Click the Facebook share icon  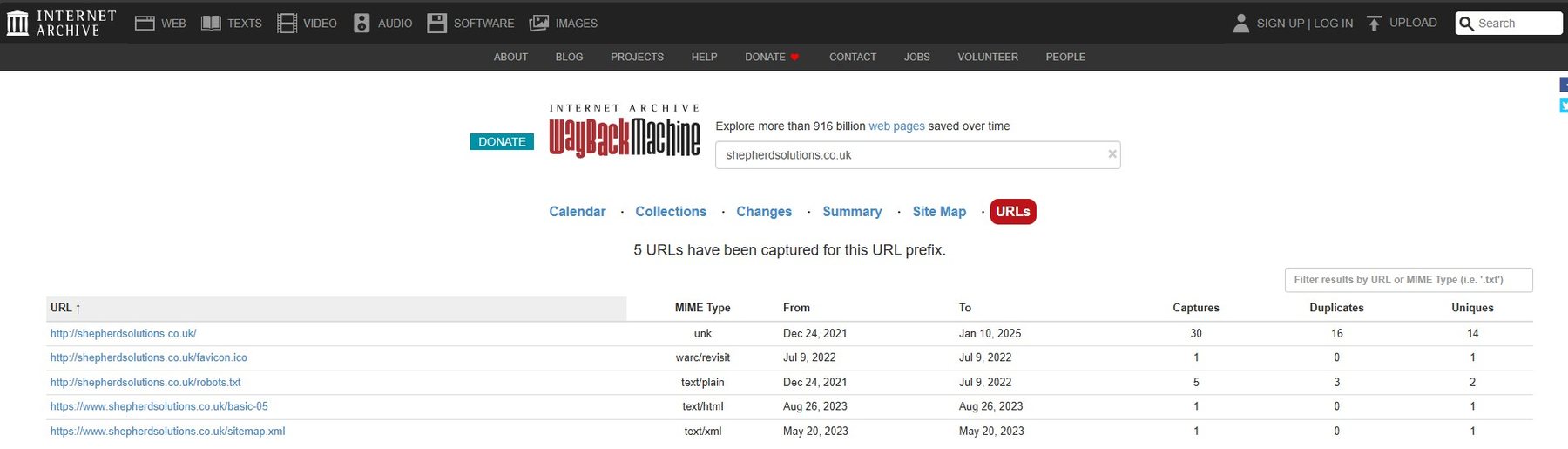point(1564,85)
